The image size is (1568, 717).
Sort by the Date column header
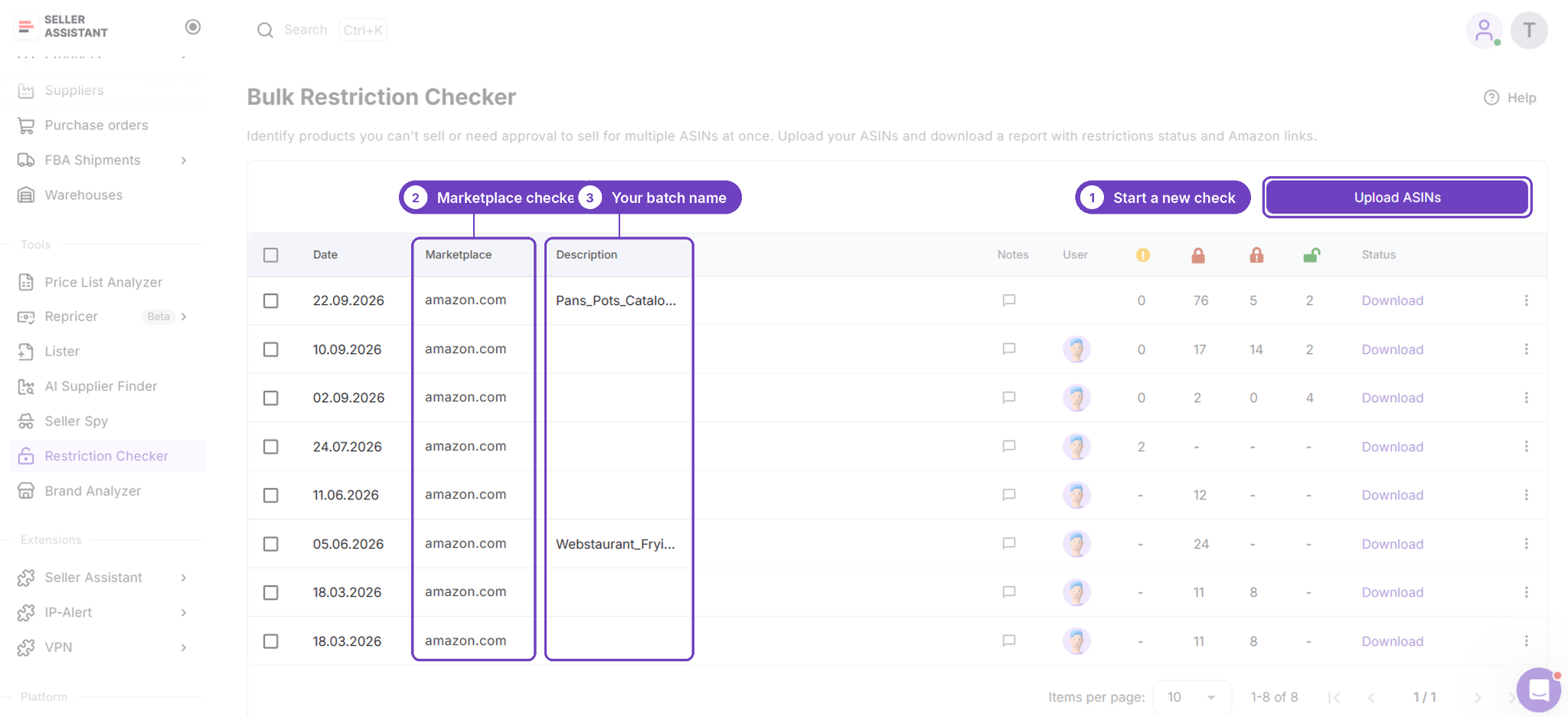tap(325, 254)
